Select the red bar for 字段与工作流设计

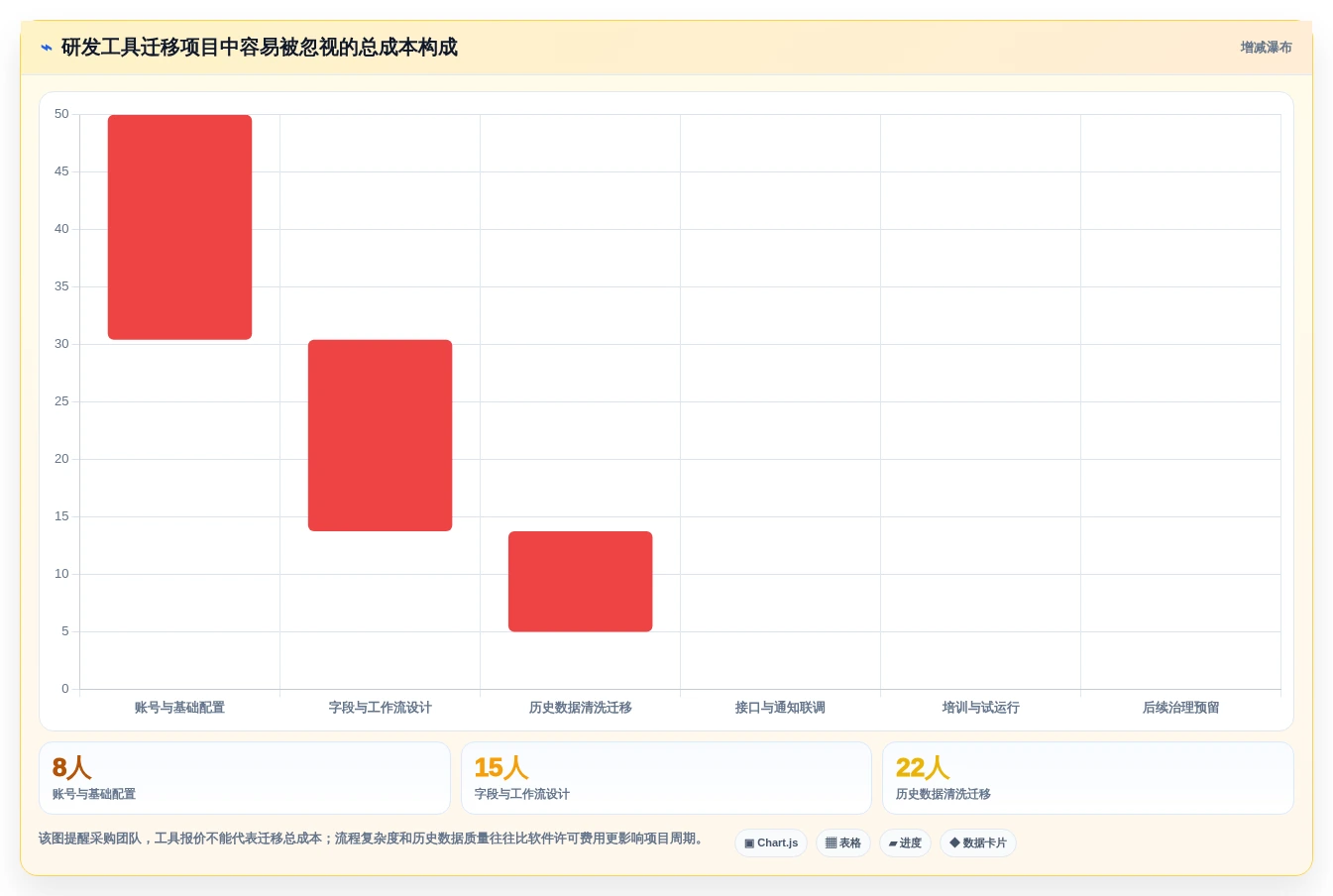pyautogui.click(x=380, y=435)
